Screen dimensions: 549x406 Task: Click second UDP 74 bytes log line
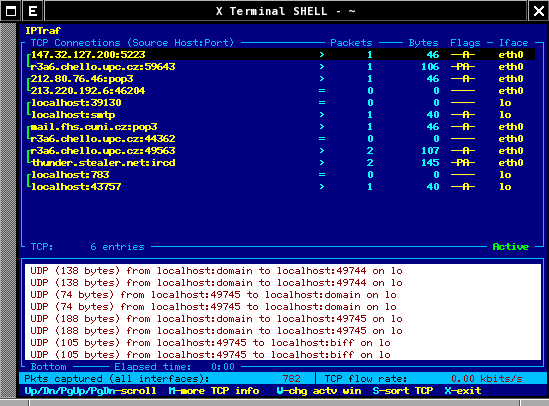pos(214,307)
